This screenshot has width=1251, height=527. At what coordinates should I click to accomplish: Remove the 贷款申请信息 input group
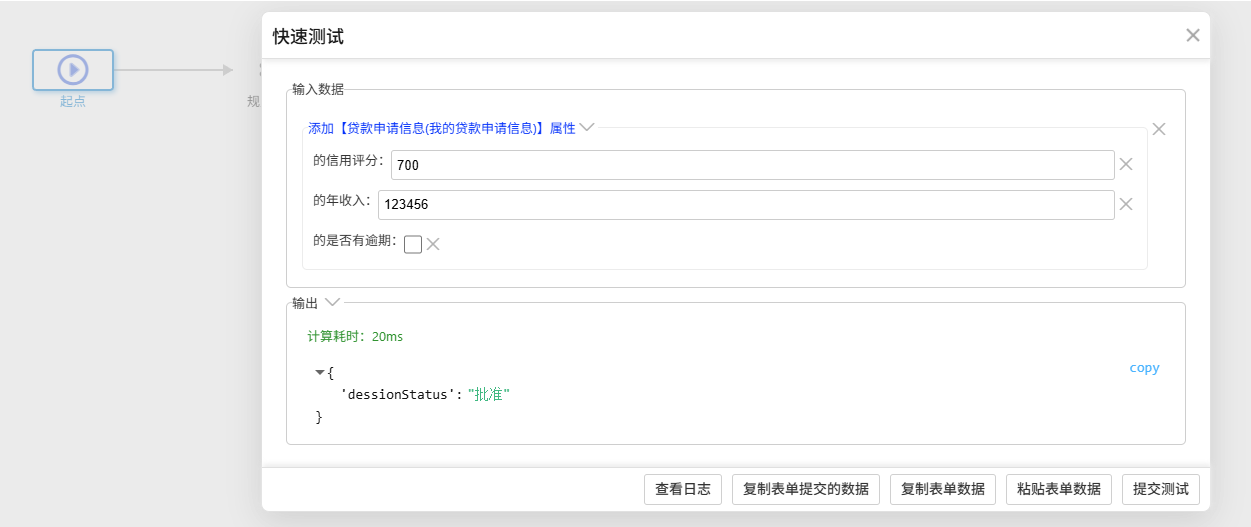coord(1159,129)
